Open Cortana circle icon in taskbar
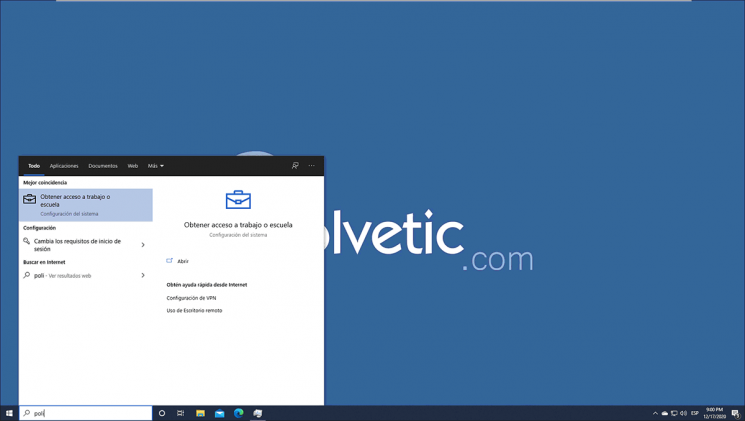The width and height of the screenshot is (745, 421). (162, 413)
